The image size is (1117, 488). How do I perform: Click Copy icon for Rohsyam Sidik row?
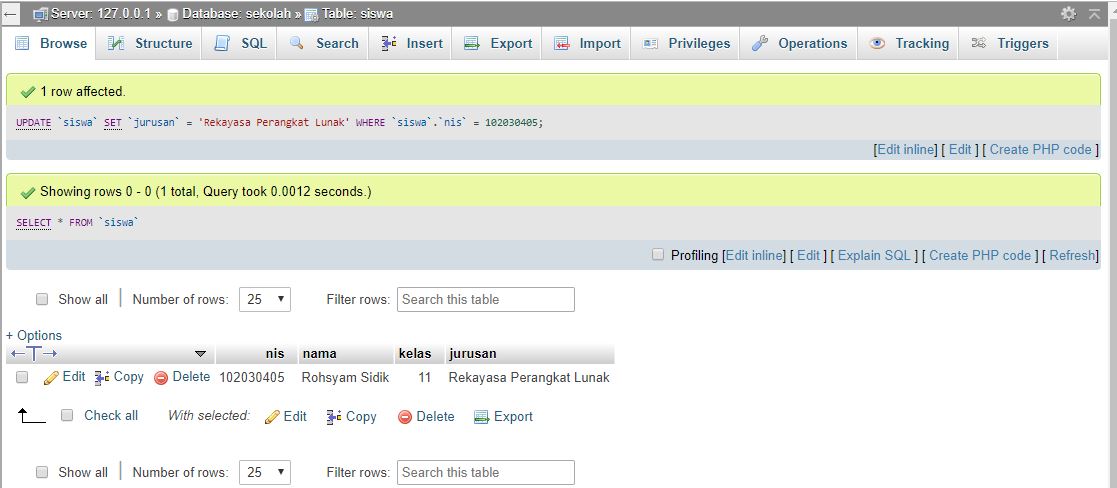coord(102,378)
